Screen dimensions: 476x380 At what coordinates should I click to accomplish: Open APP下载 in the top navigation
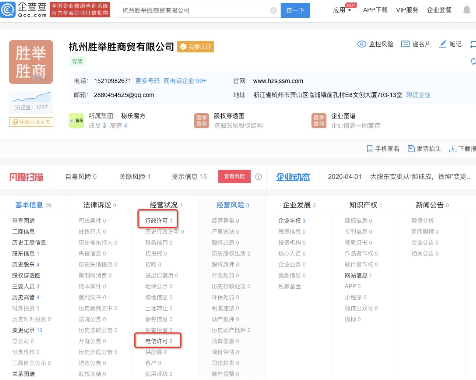[375, 10]
